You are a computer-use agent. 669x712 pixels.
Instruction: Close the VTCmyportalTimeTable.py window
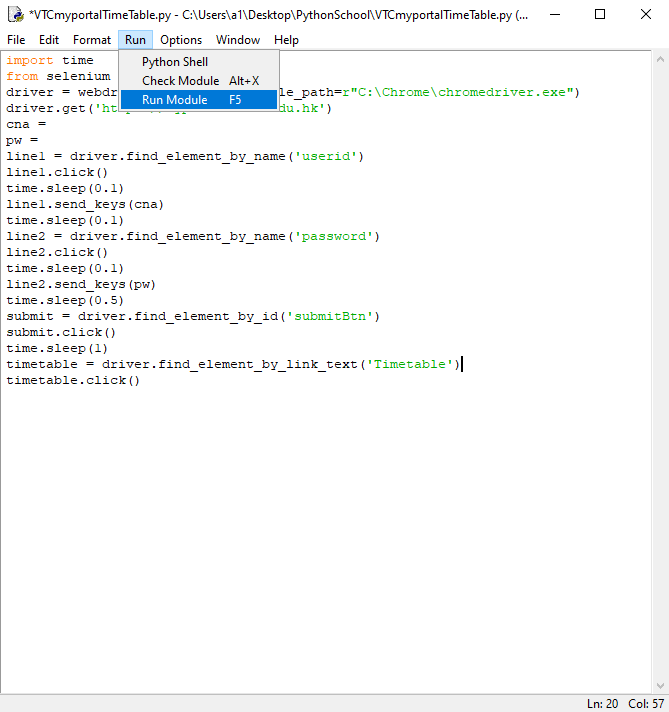coord(645,15)
